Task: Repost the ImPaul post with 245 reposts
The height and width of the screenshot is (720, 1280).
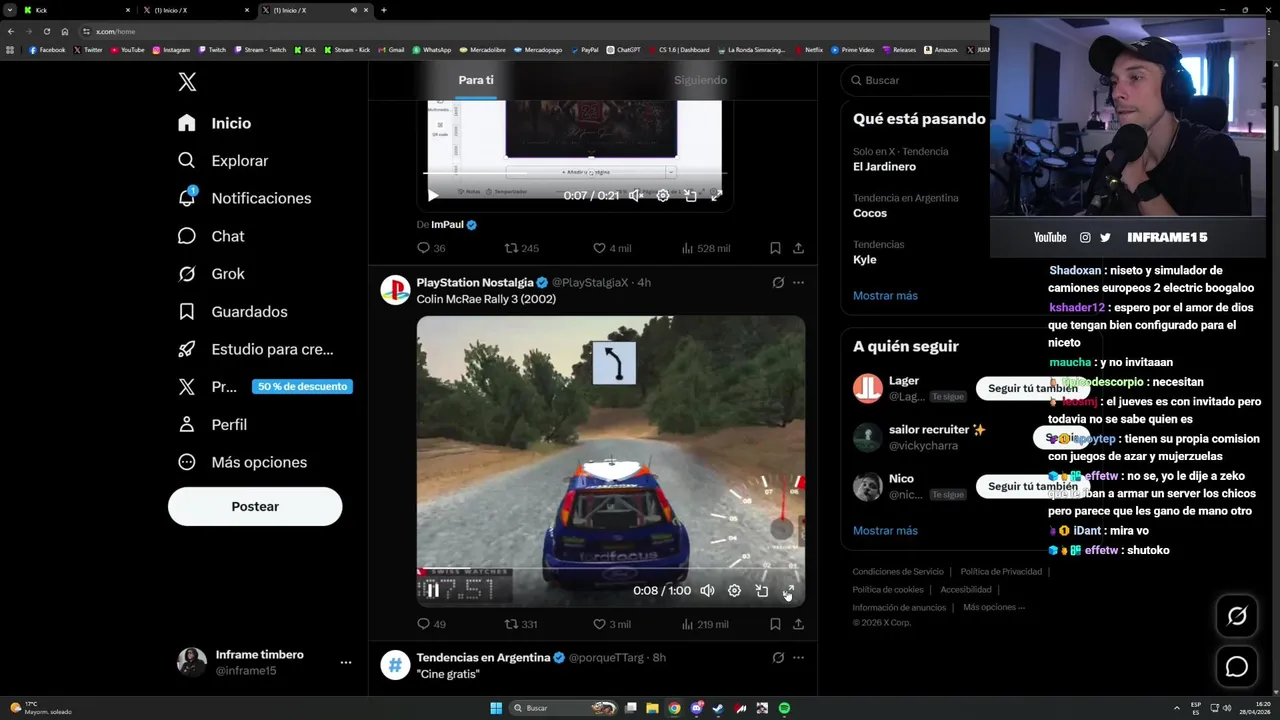Action: coord(521,248)
